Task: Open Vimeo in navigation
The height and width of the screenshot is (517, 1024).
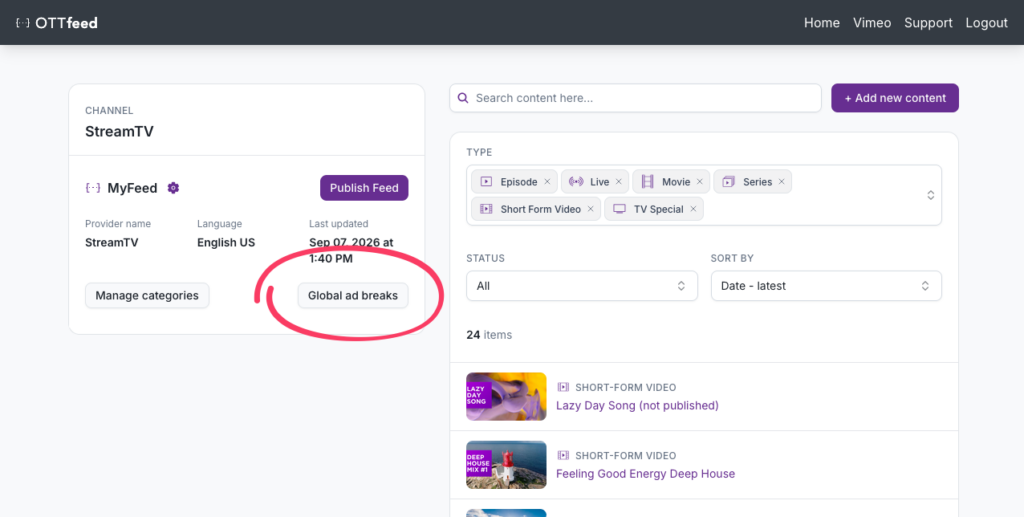Action: click(872, 23)
